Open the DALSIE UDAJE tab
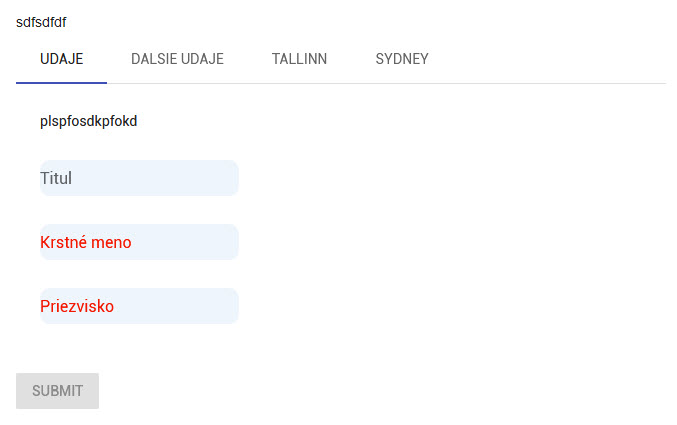Screen dimensions: 677x425 click(x=177, y=59)
